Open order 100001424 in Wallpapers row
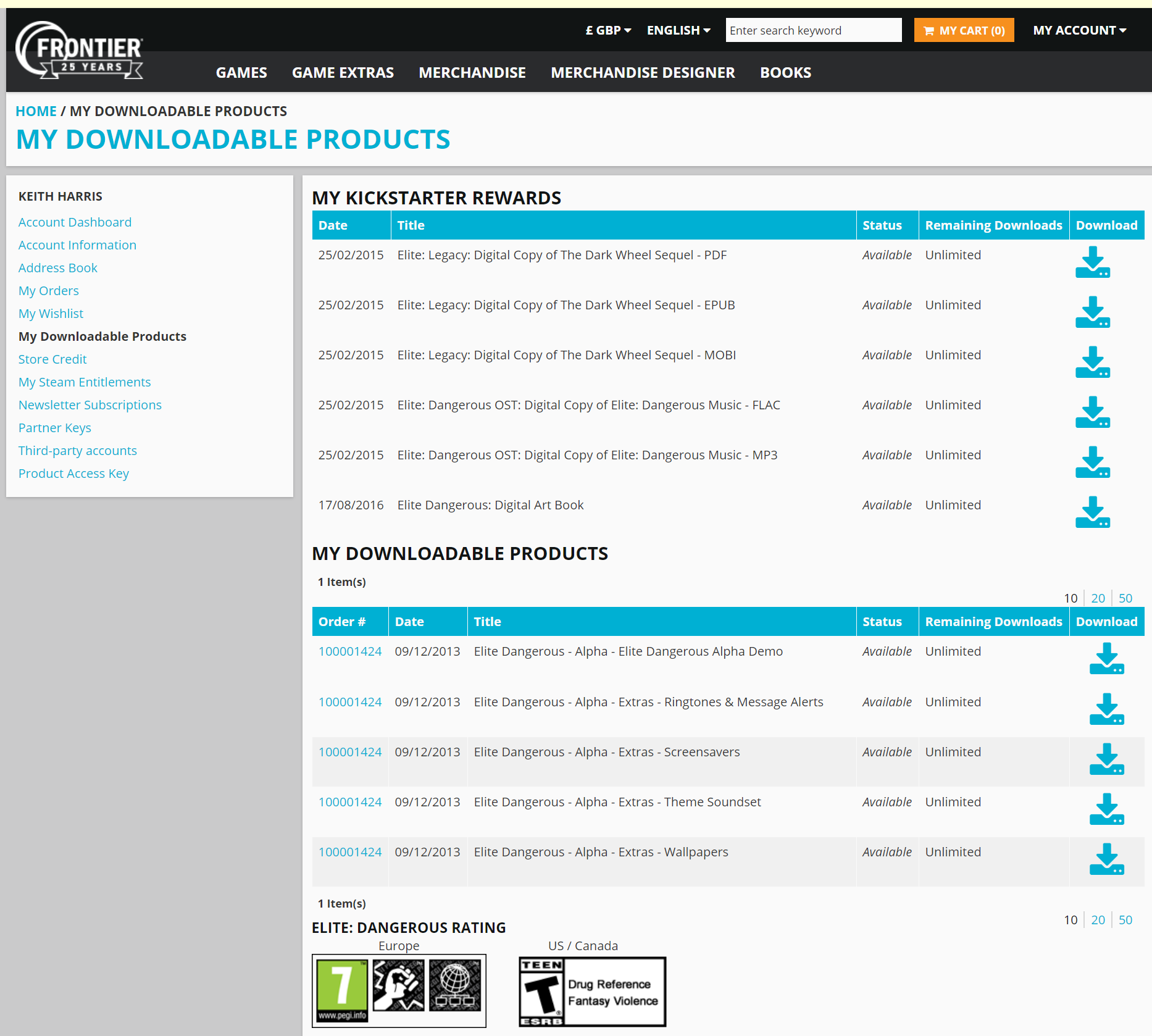Image resolution: width=1152 pixels, height=1036 pixels. coord(350,852)
